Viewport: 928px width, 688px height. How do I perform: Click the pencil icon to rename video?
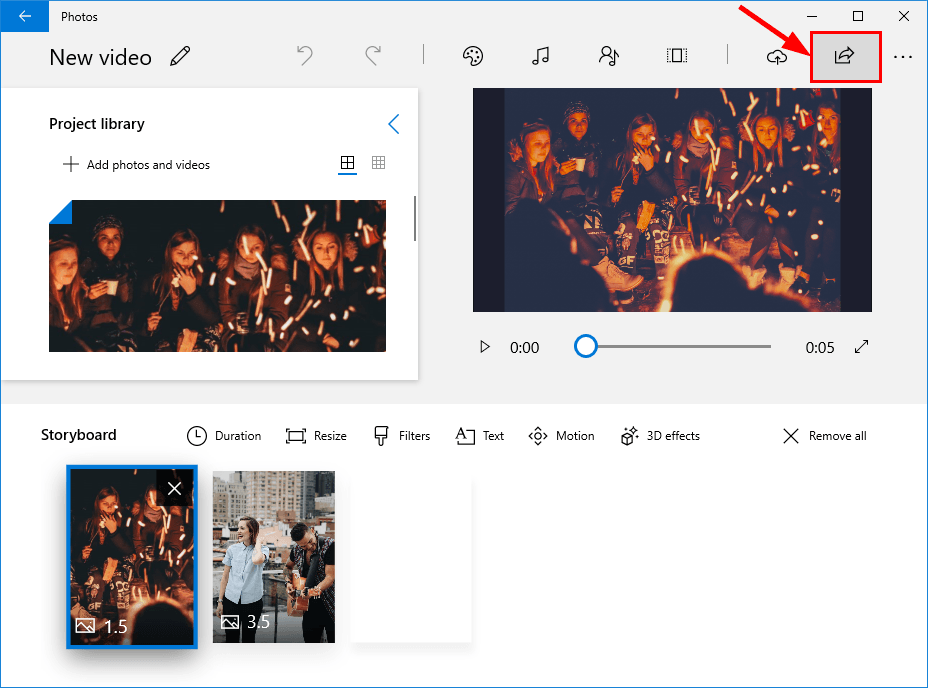[180, 57]
